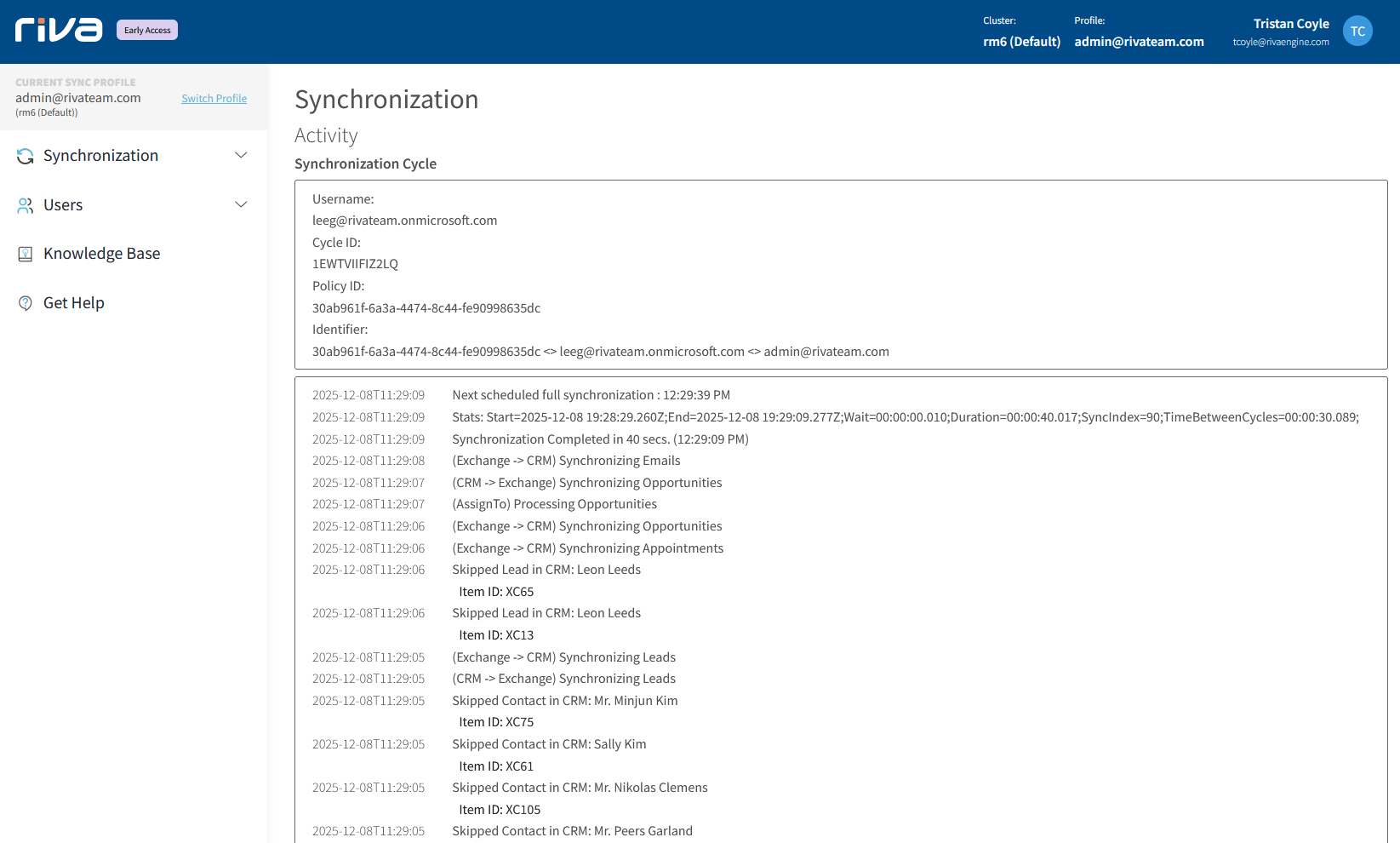Click the username leeg@rivateam.onmicrosoft.com
1400x843 pixels.
pos(404,221)
